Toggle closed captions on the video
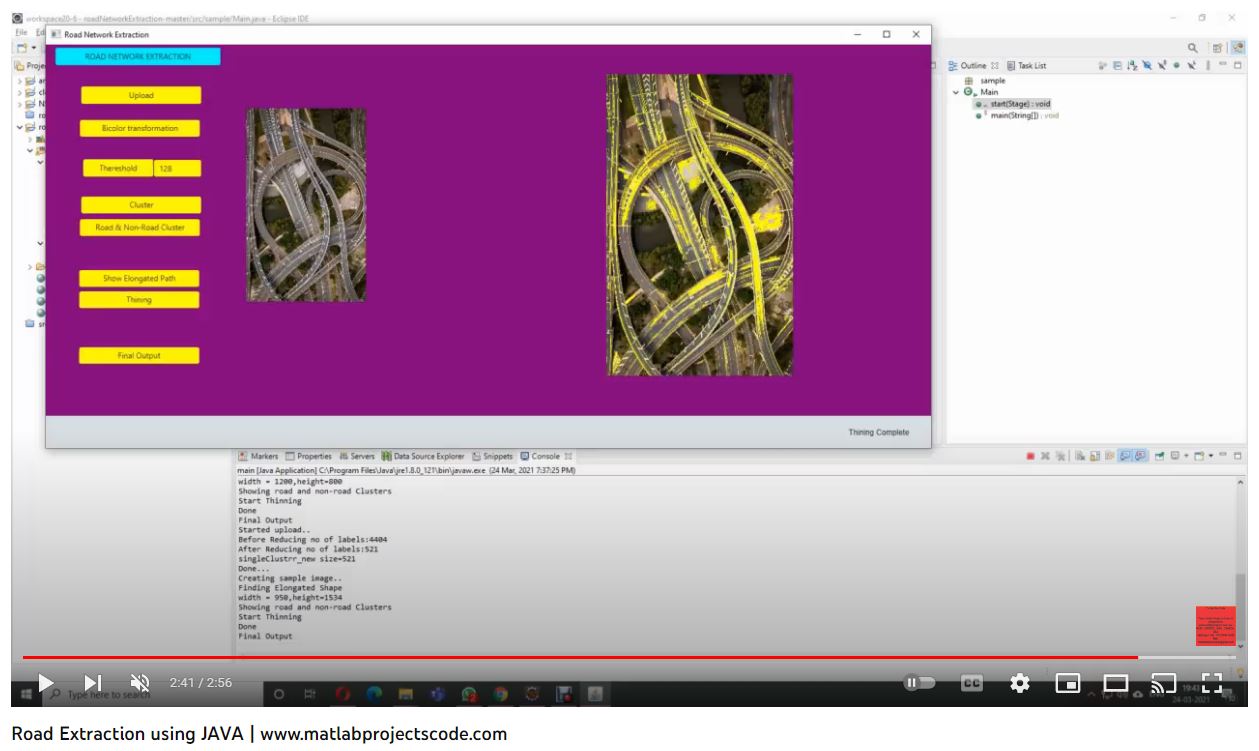1259x751 pixels. 970,683
